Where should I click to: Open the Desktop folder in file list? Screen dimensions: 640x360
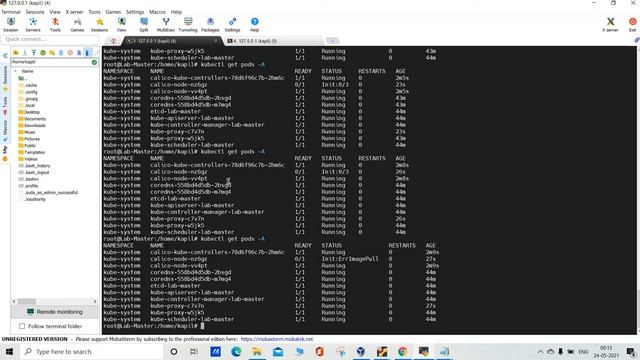tap(29, 112)
